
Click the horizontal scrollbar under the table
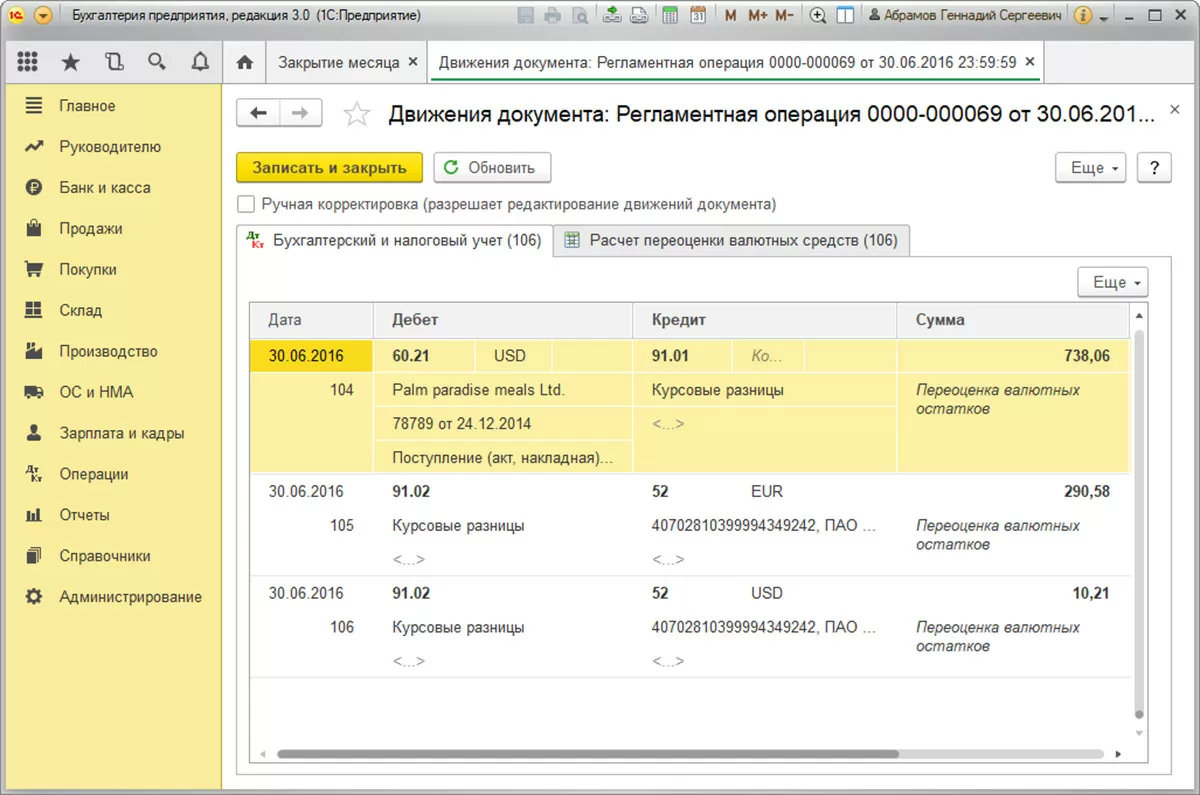coord(588,753)
